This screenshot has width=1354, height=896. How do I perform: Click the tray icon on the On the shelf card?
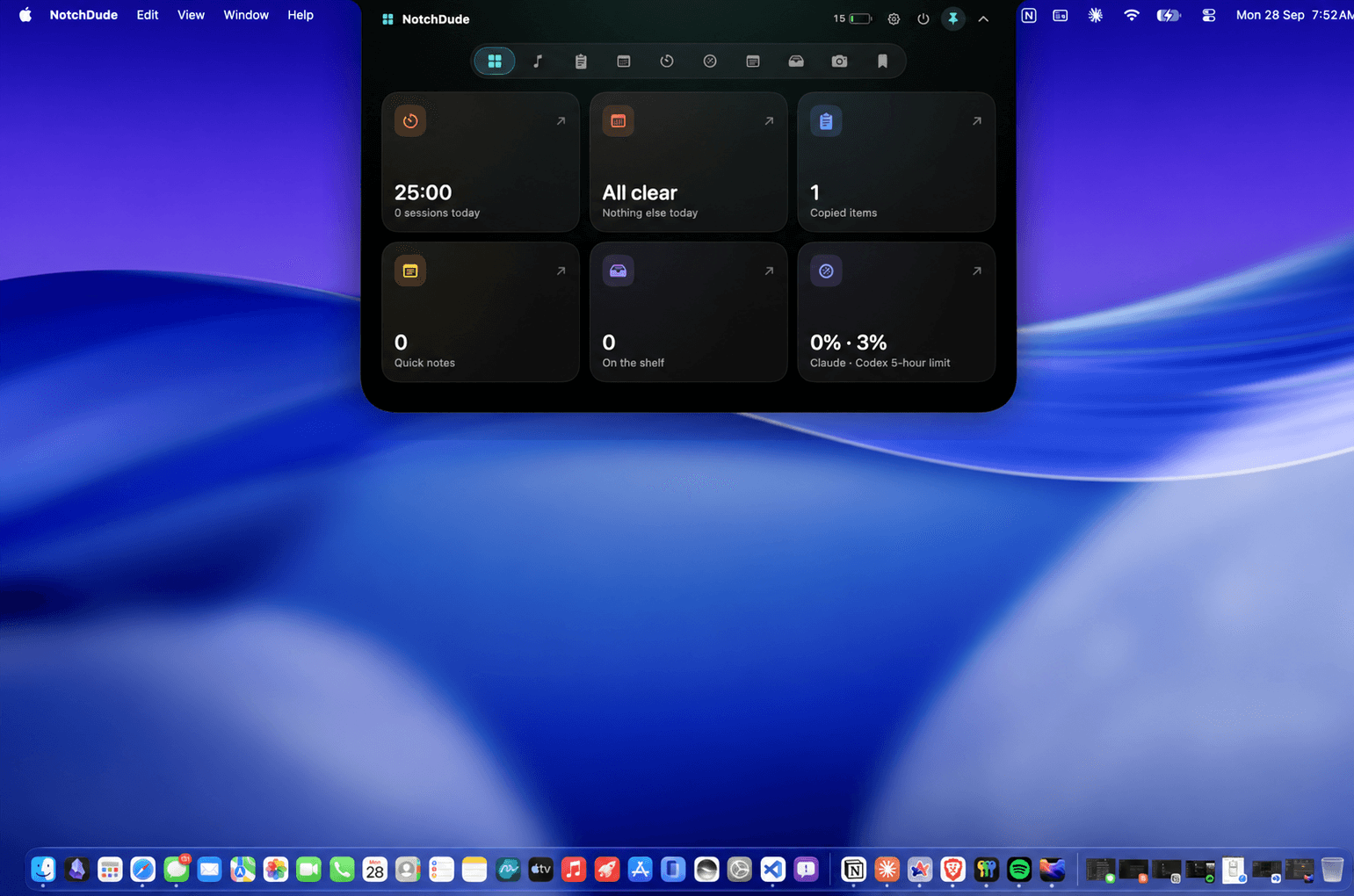[618, 271]
